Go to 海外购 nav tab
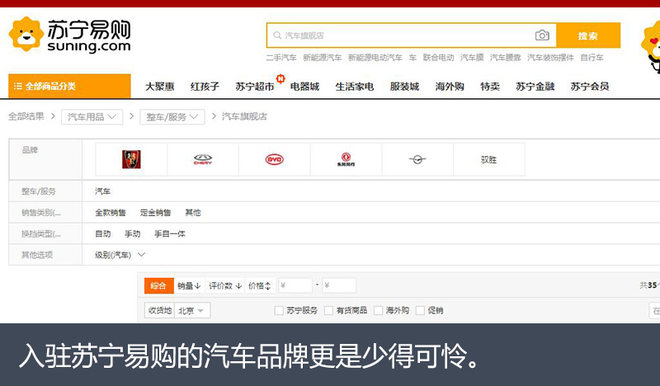The width and height of the screenshot is (660, 386). (450, 87)
